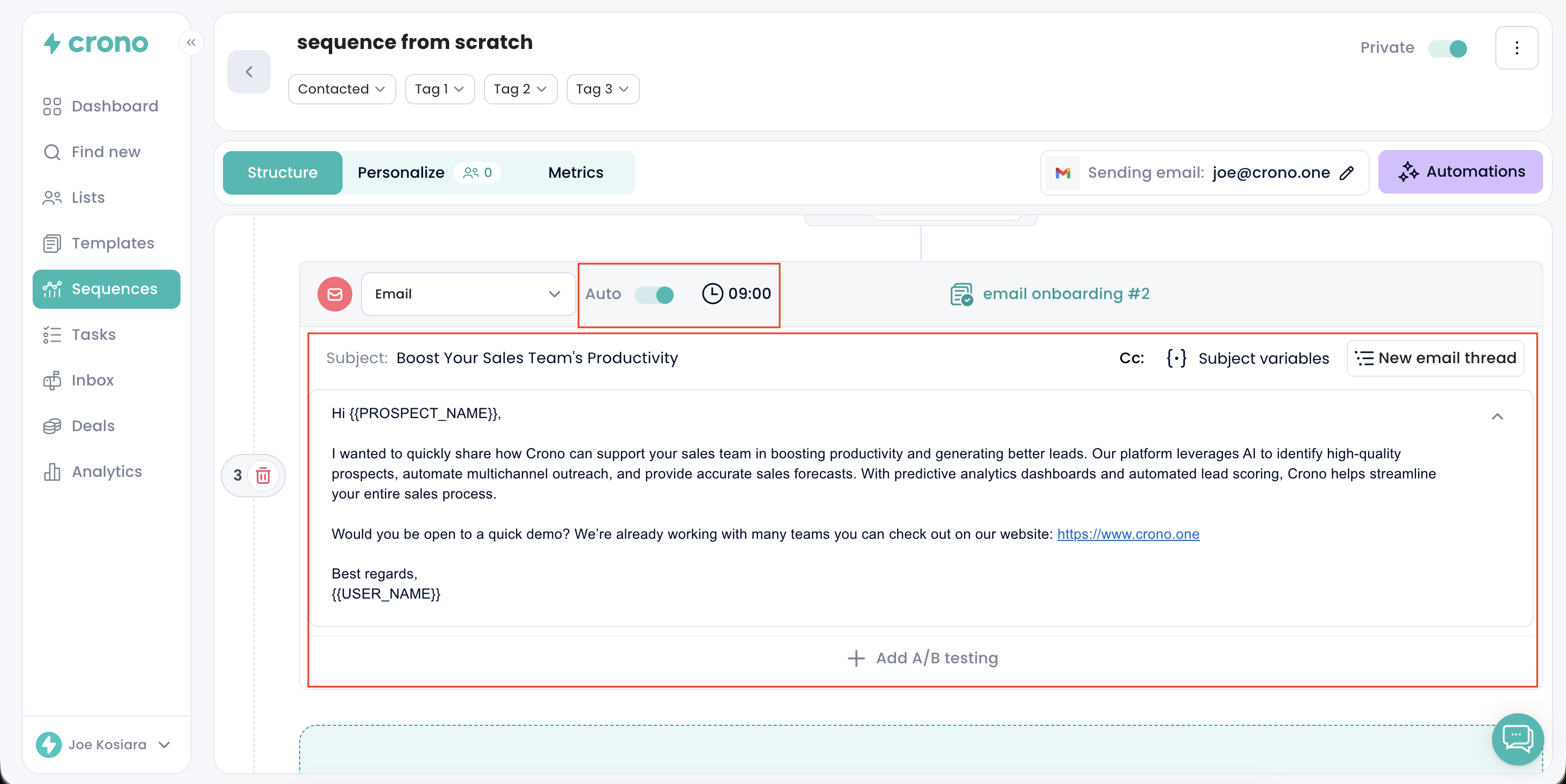Click the red trash icon on step 3
This screenshot has height=784, width=1566.
(263, 475)
